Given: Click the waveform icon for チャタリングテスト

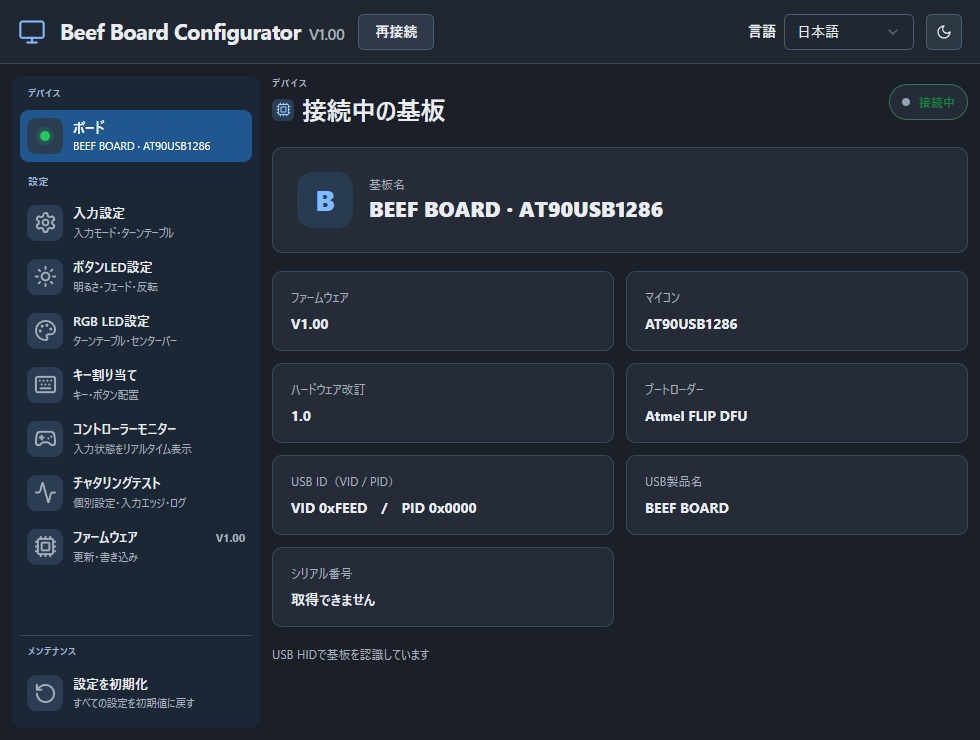Looking at the screenshot, I should 45,492.
